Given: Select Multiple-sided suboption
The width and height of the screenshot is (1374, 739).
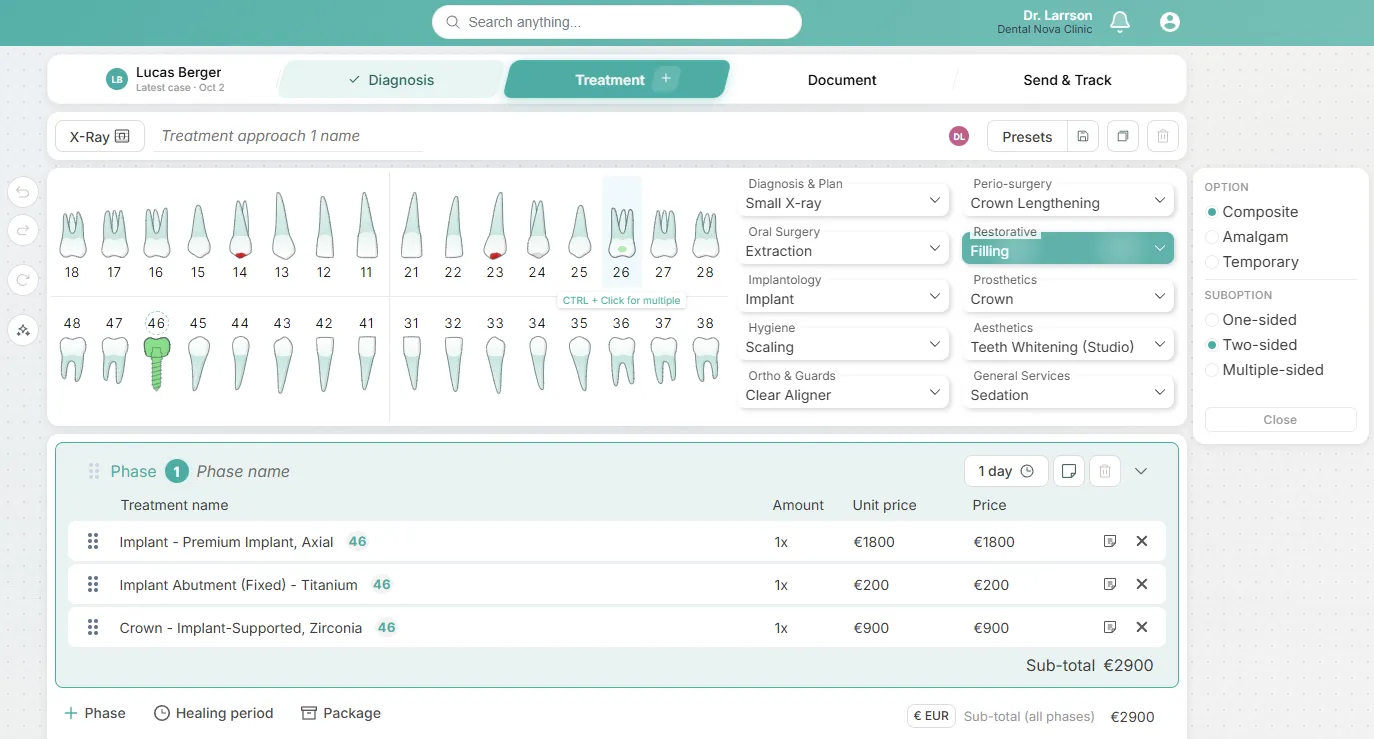Looking at the screenshot, I should [1264, 370].
